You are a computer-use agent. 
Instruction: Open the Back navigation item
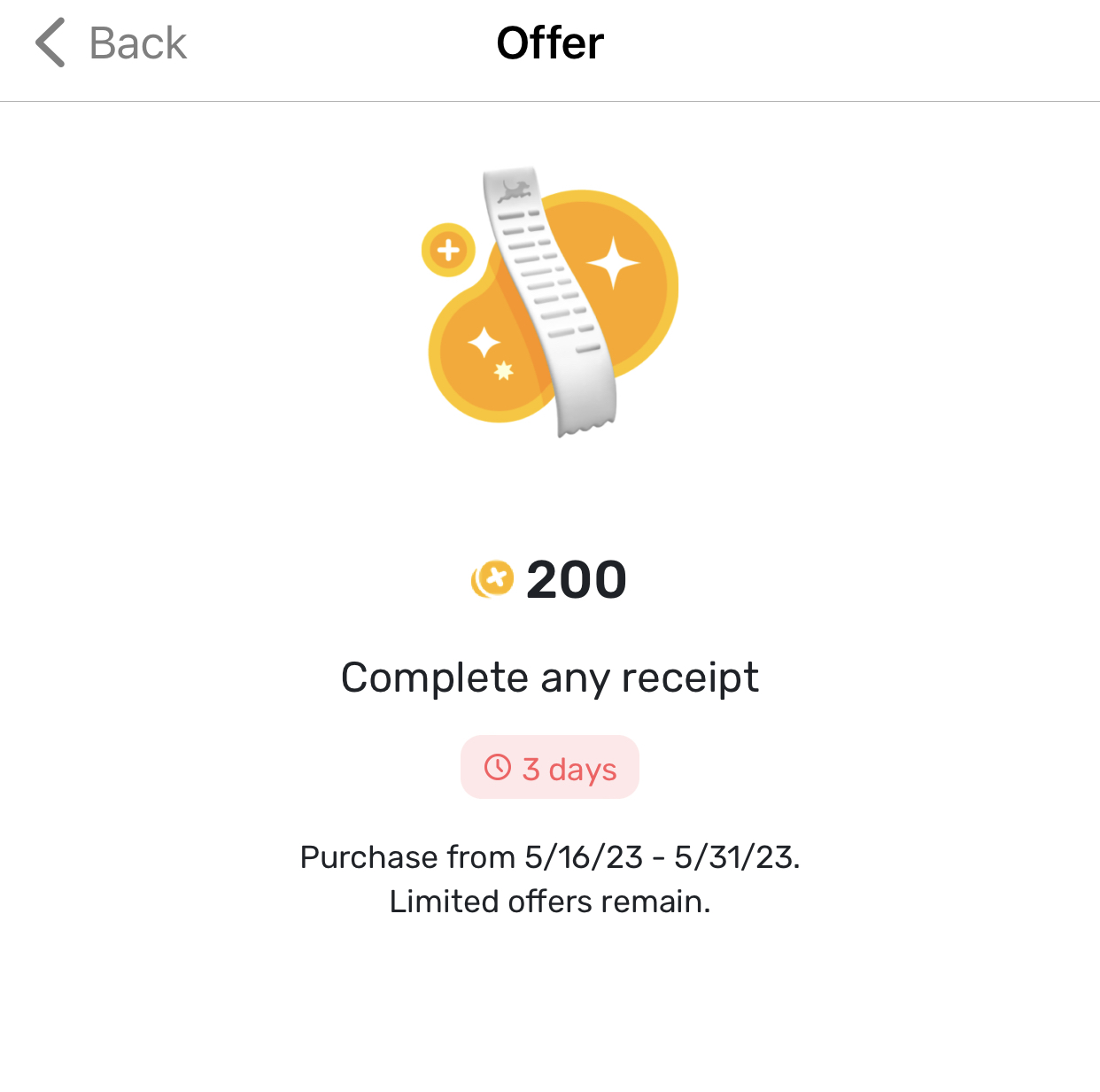click(106, 42)
